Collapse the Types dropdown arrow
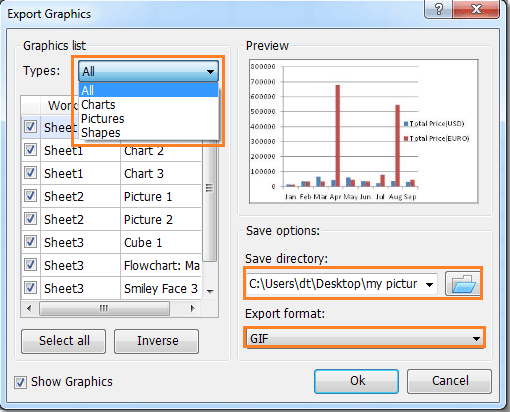The width and height of the screenshot is (510, 412). click(x=210, y=71)
